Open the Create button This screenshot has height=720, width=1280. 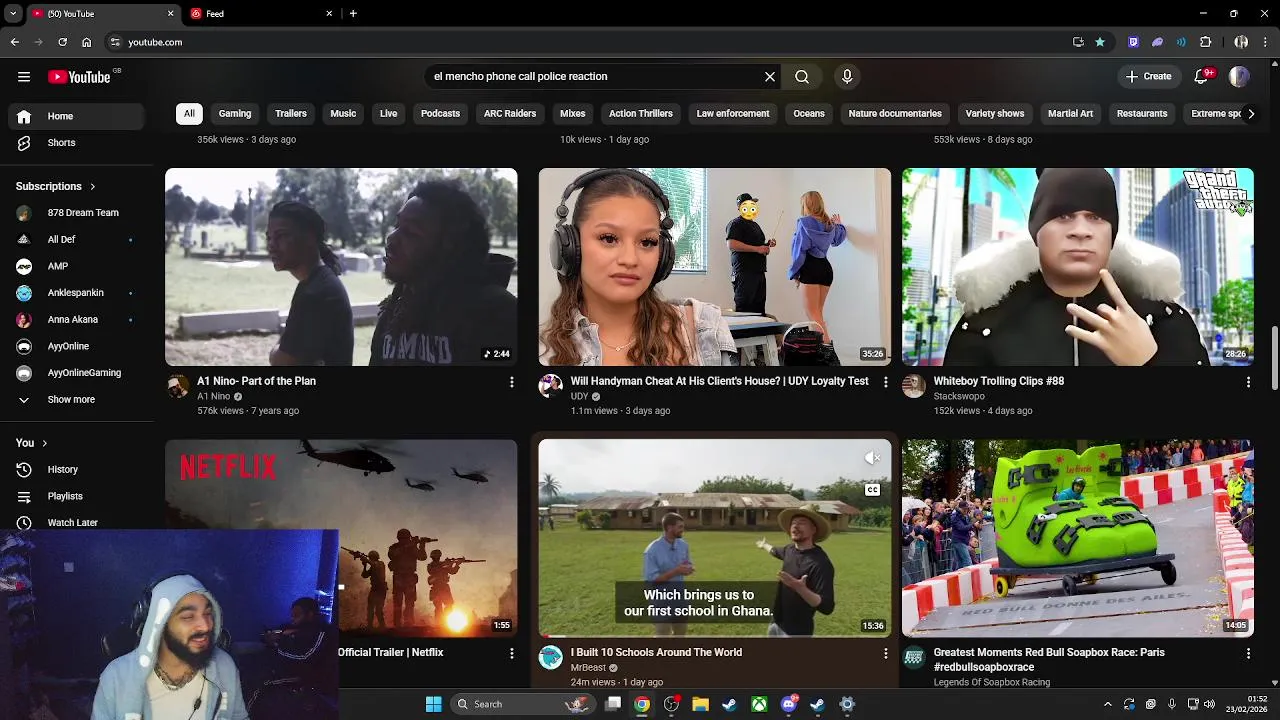coord(1148,76)
